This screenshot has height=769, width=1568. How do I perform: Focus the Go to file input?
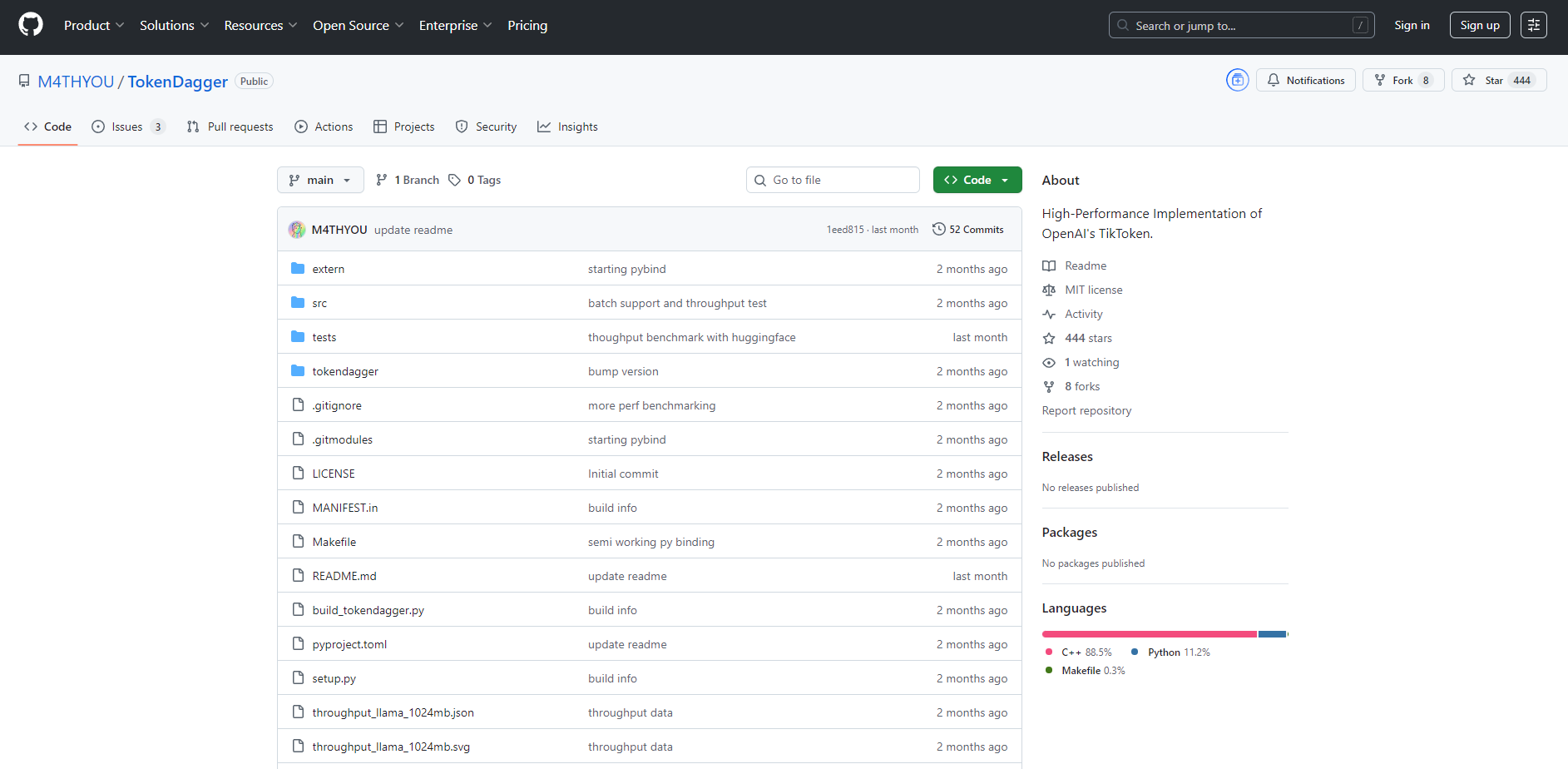click(x=840, y=180)
